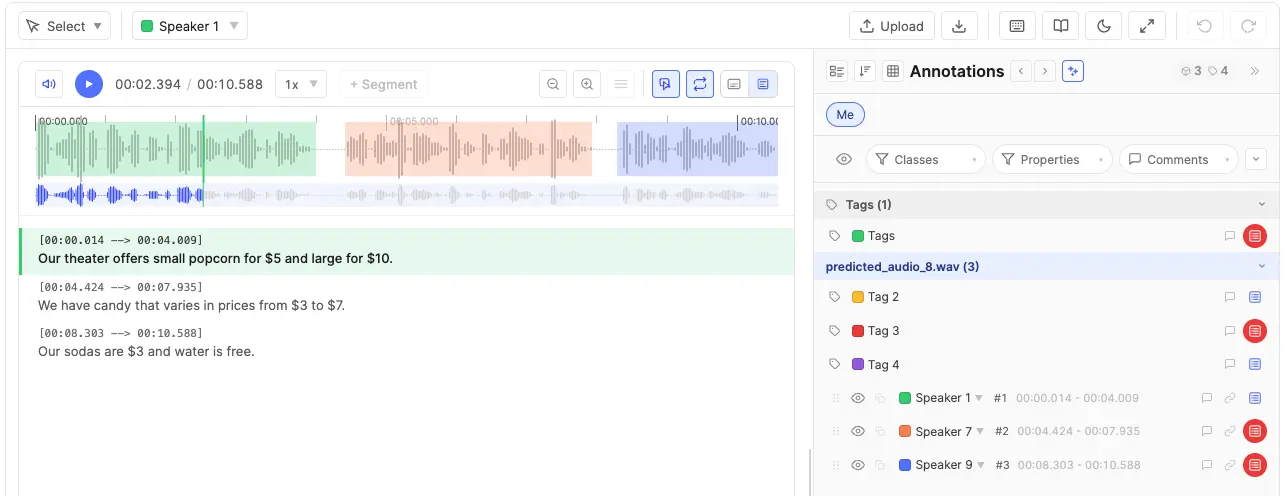Collapse the Tags (1) section
Viewport: 1285px width, 496px height.
tap(1261, 205)
